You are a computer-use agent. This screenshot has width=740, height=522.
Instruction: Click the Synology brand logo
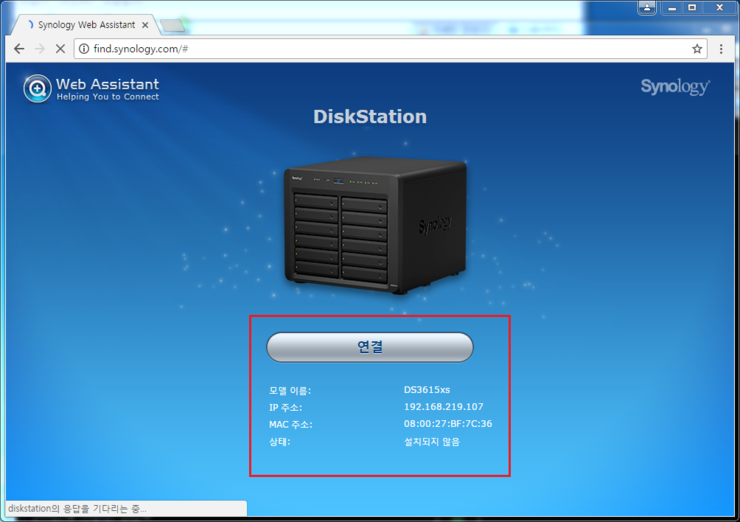point(675,87)
